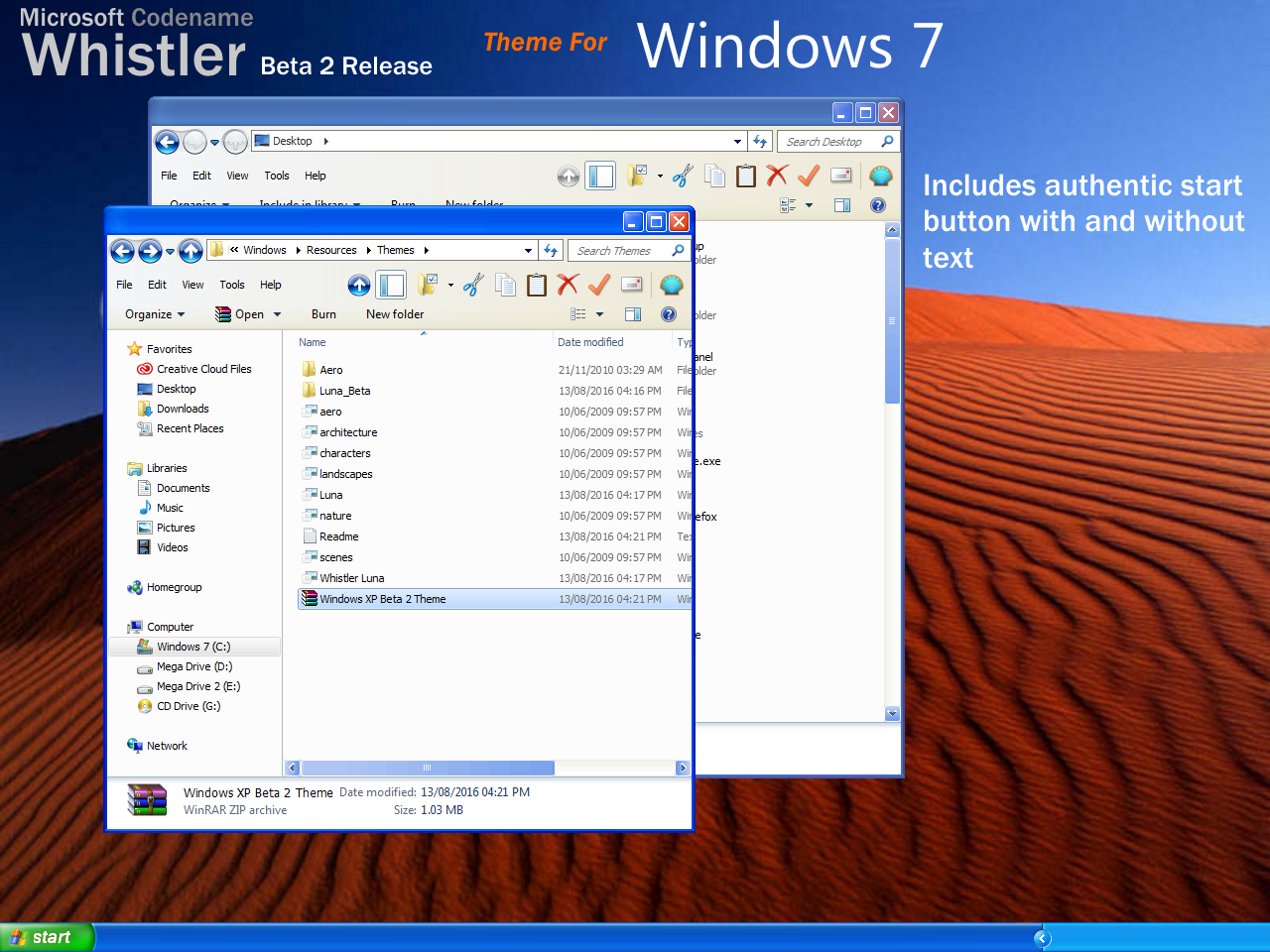1270x952 pixels.
Task: Open the Help menu in Themes window
Action: (x=271, y=285)
